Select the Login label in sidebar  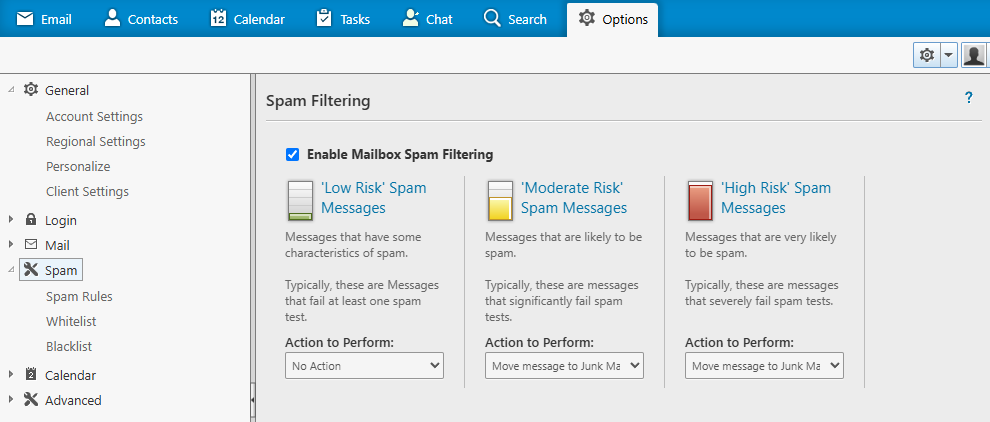[x=61, y=220]
